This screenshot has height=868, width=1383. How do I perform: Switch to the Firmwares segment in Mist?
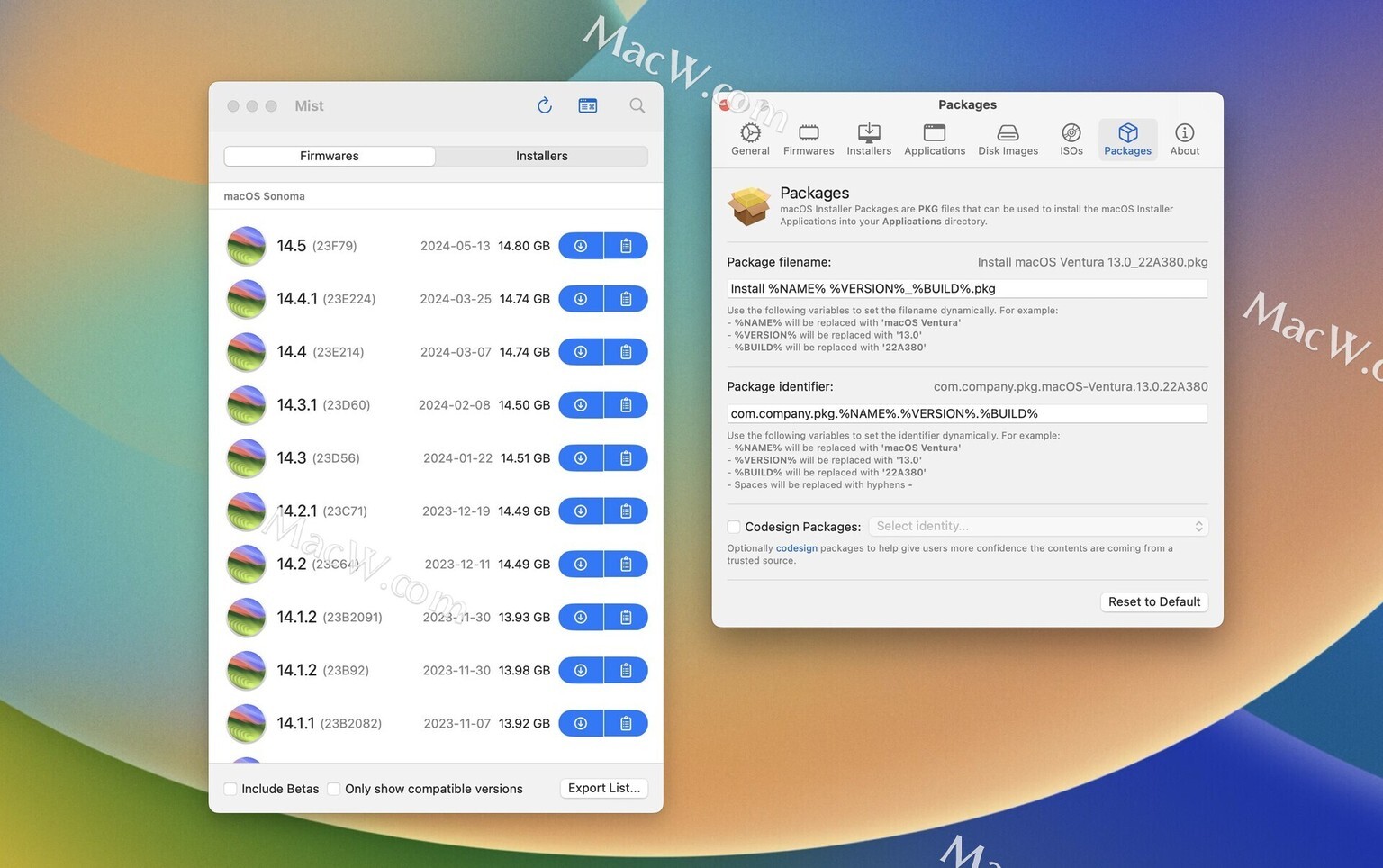[x=330, y=156]
